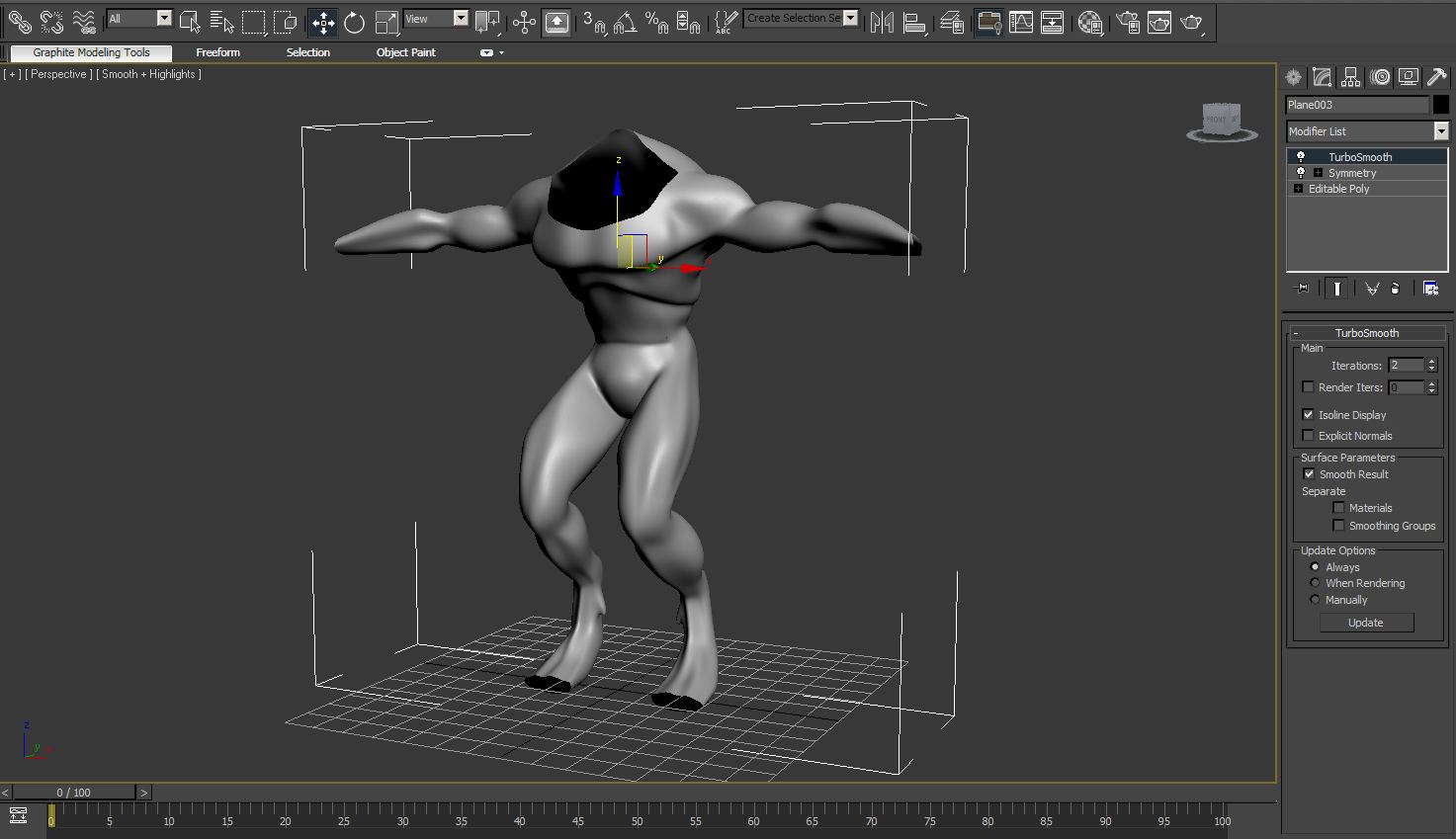Check Separate by Smoothing Groups

(1339, 526)
